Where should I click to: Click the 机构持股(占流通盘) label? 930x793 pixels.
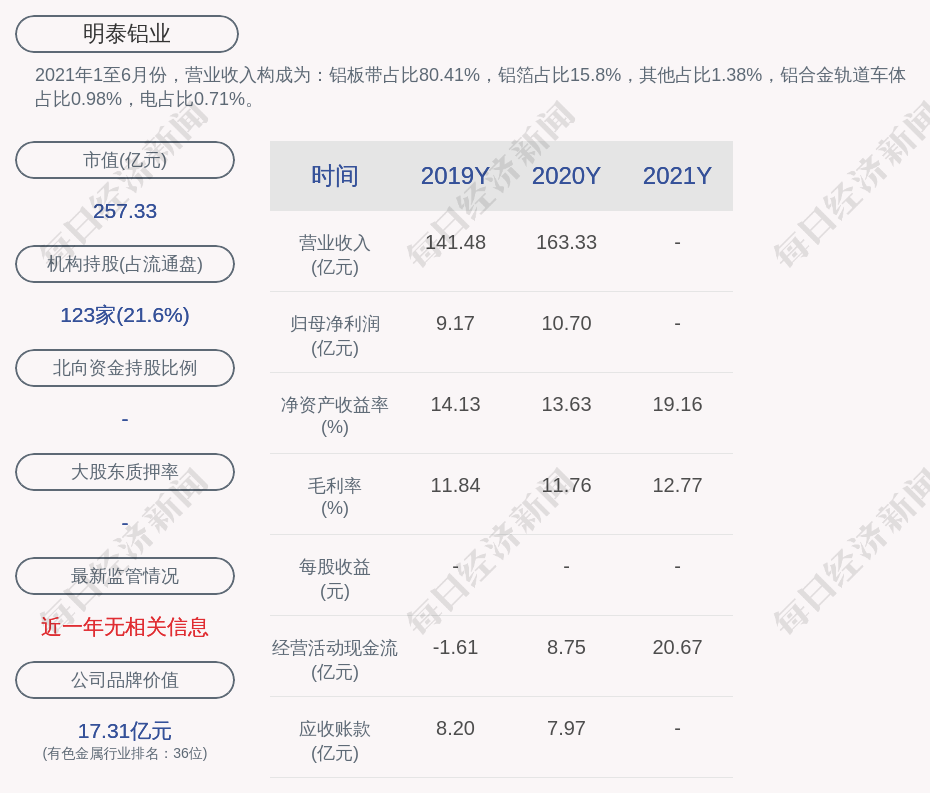click(125, 264)
